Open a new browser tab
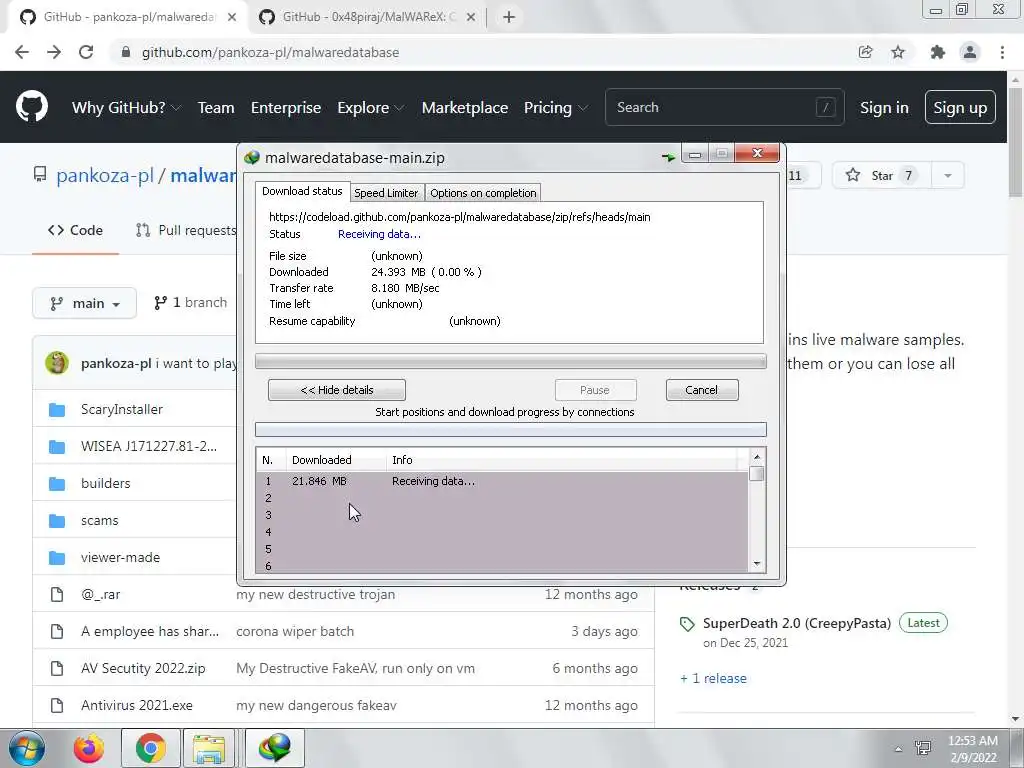1024x768 pixels. tap(509, 17)
